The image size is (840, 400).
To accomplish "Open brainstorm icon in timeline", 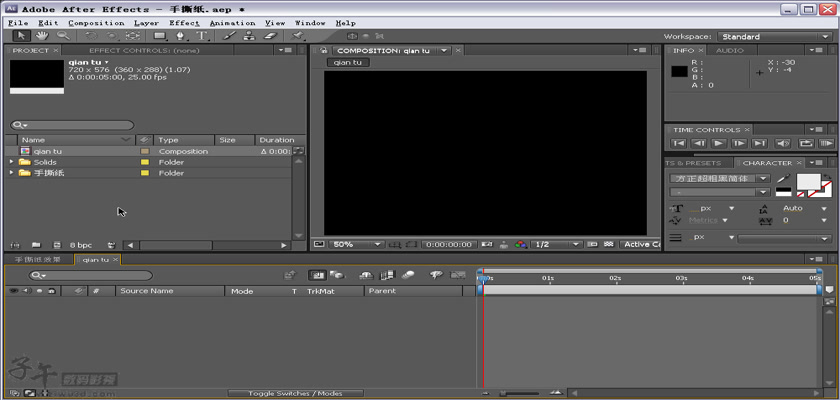I will click(x=436, y=275).
